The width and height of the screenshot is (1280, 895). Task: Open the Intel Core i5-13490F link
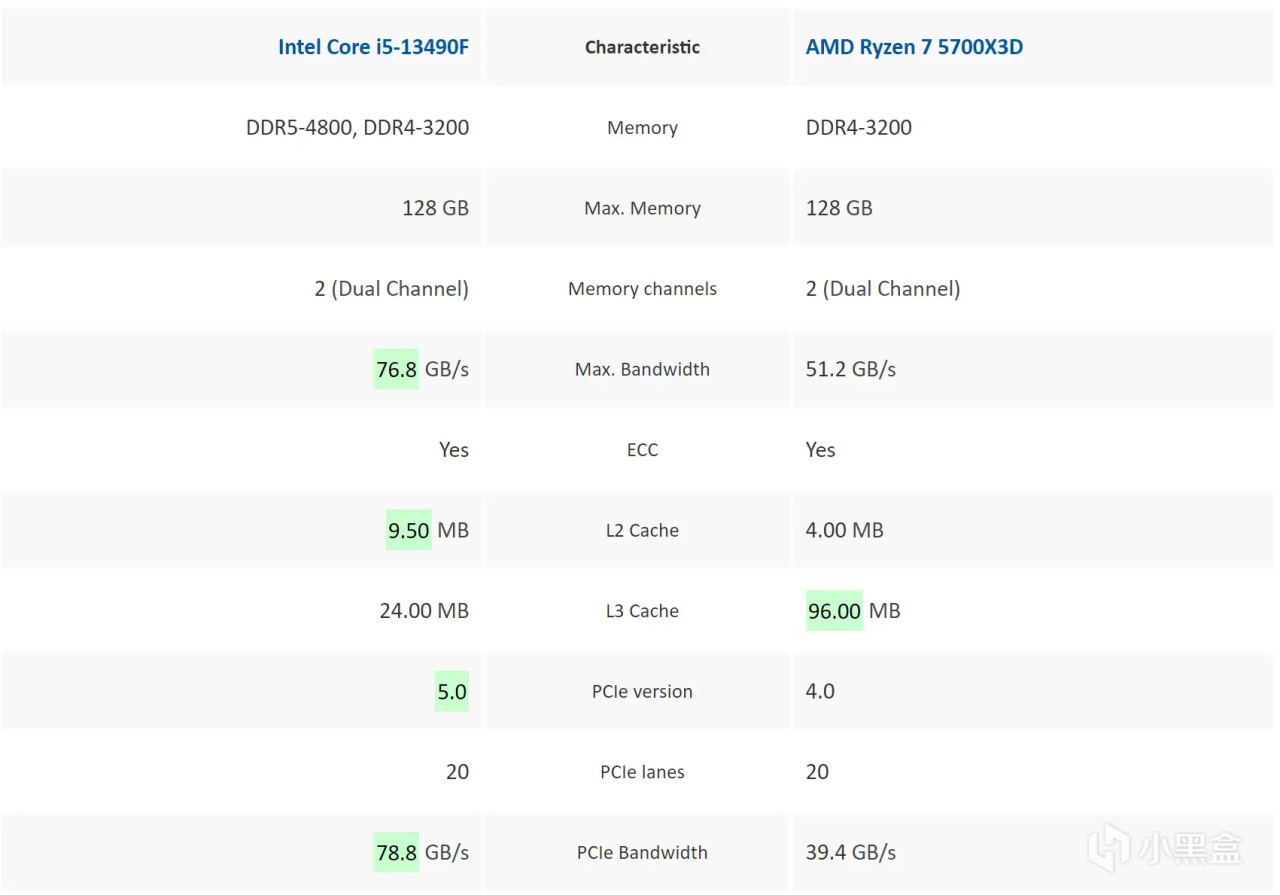click(x=373, y=47)
